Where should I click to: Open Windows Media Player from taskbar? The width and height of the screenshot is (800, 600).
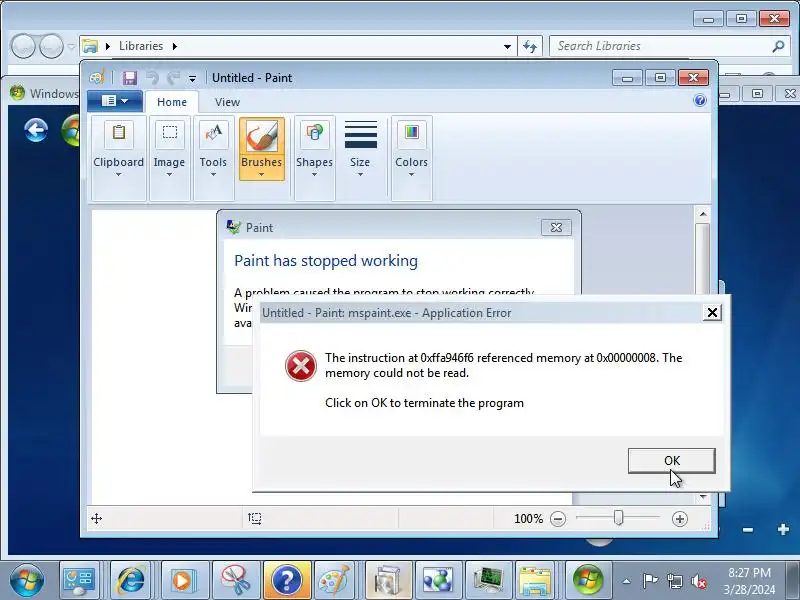click(x=183, y=580)
